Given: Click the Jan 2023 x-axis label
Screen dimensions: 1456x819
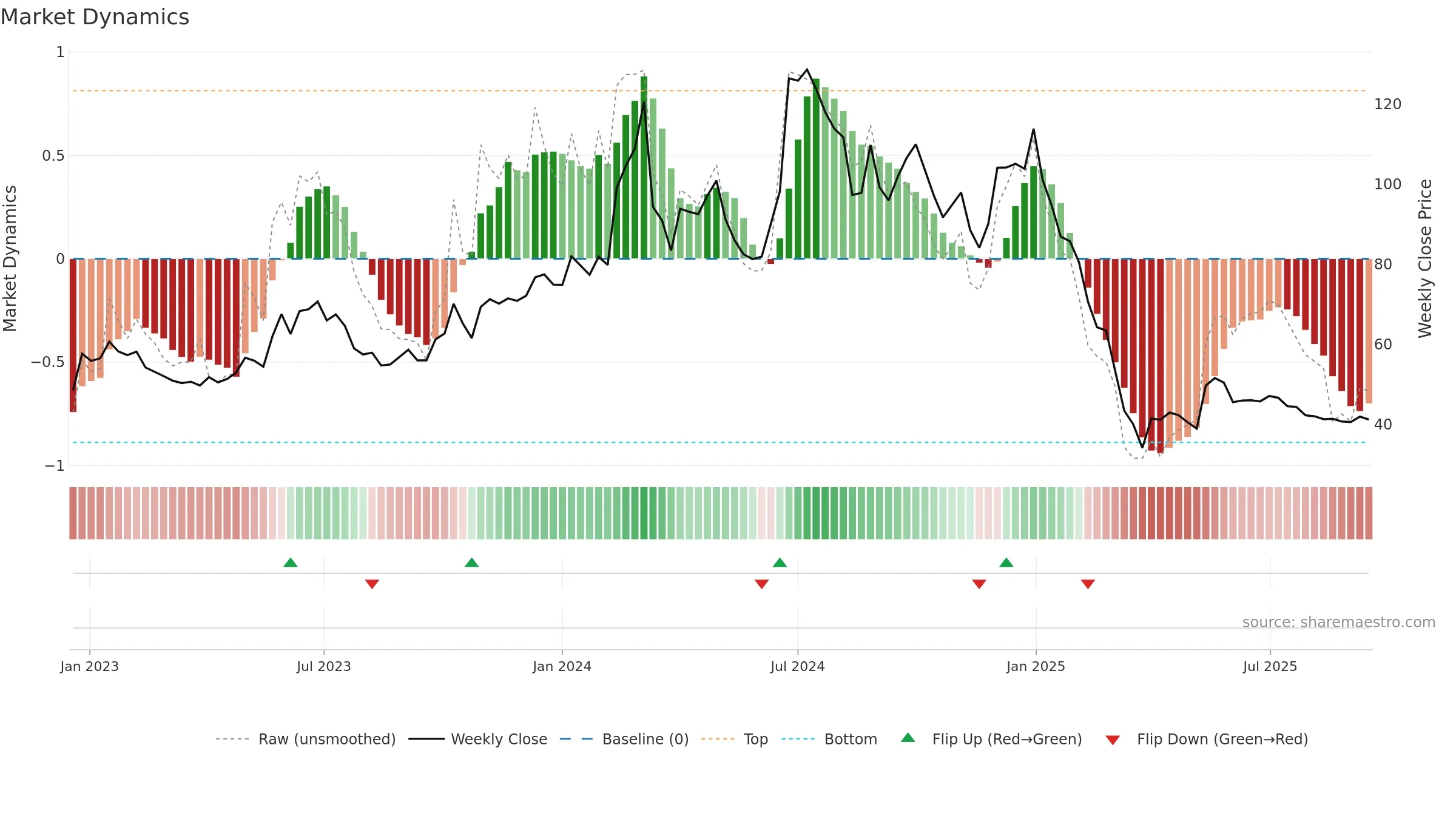Looking at the screenshot, I should tap(90, 666).
